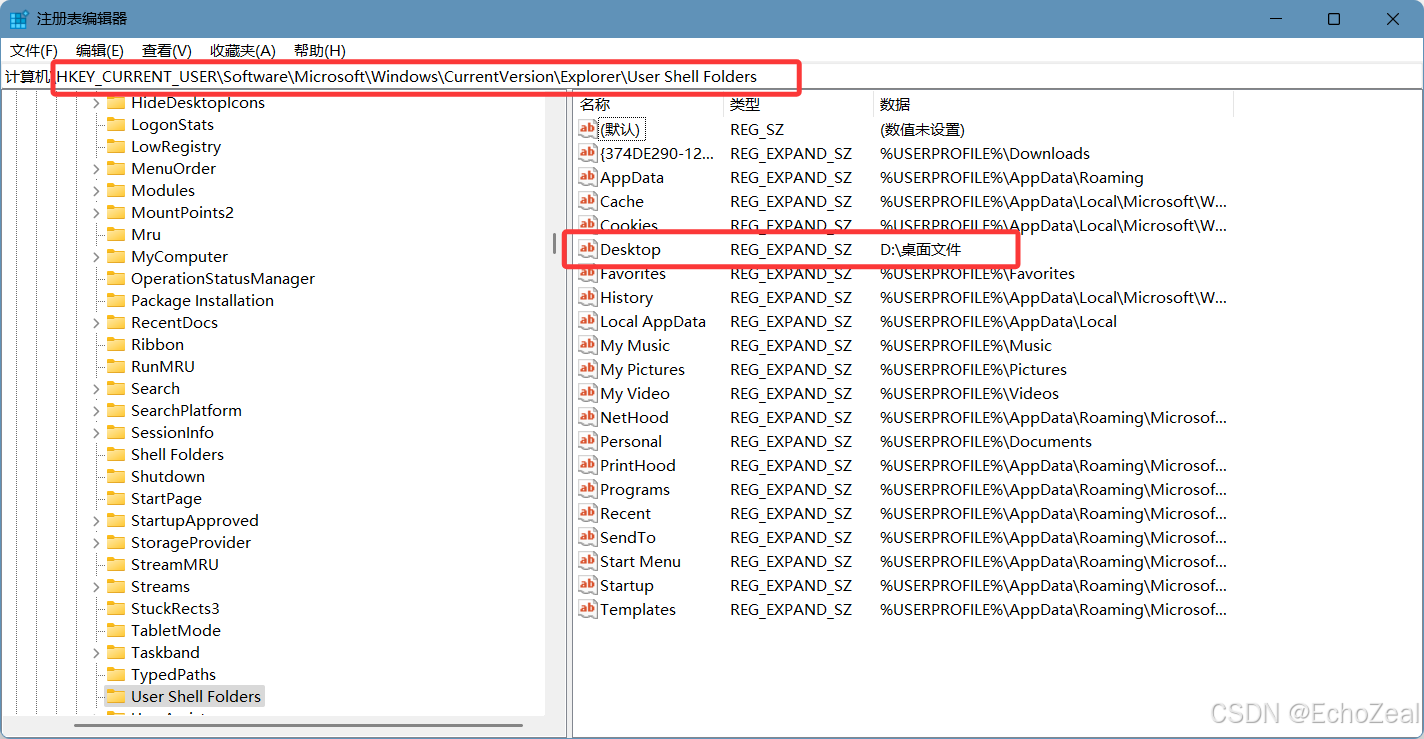Image resolution: width=1424 pixels, height=739 pixels.
Task: Select the PrintHood value name
Action: tap(638, 465)
